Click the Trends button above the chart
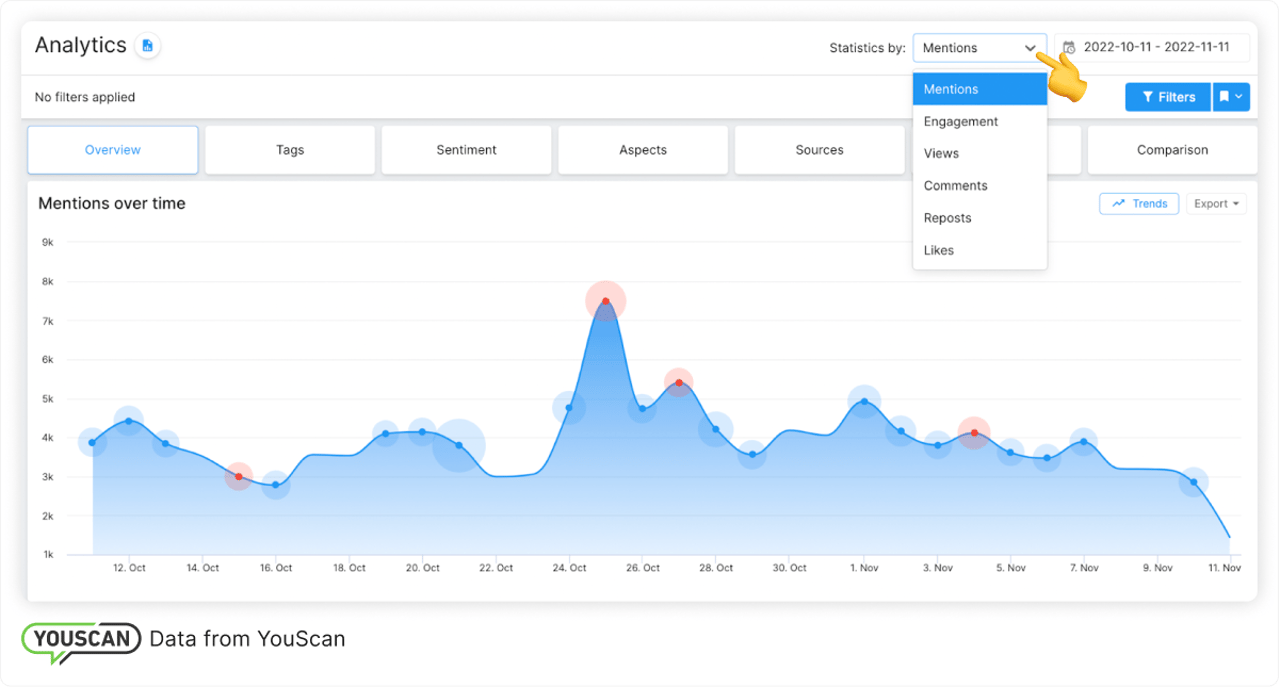The height and width of the screenshot is (687, 1280). (x=1139, y=203)
